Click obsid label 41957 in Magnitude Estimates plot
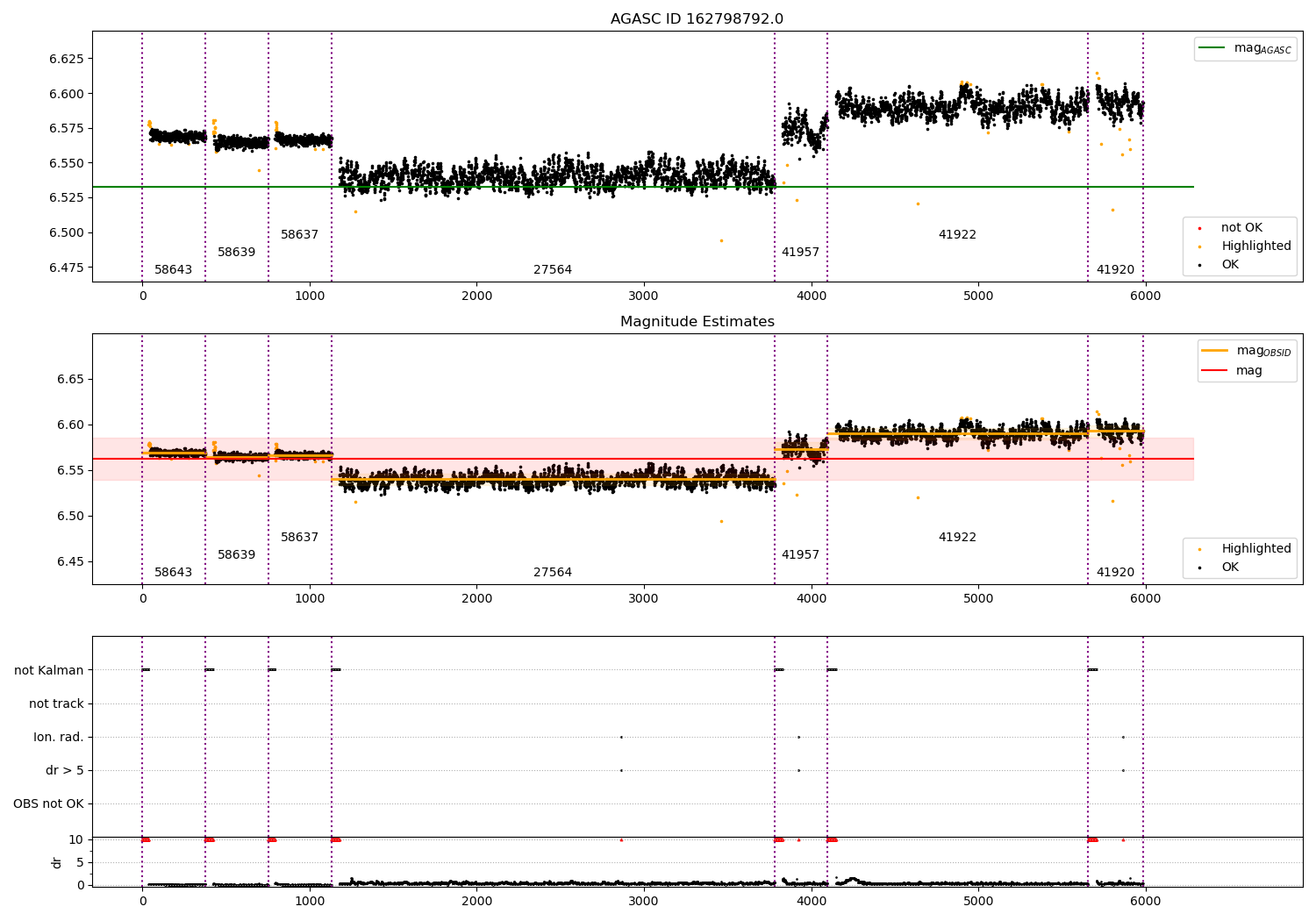1316x921 pixels. coord(800,555)
